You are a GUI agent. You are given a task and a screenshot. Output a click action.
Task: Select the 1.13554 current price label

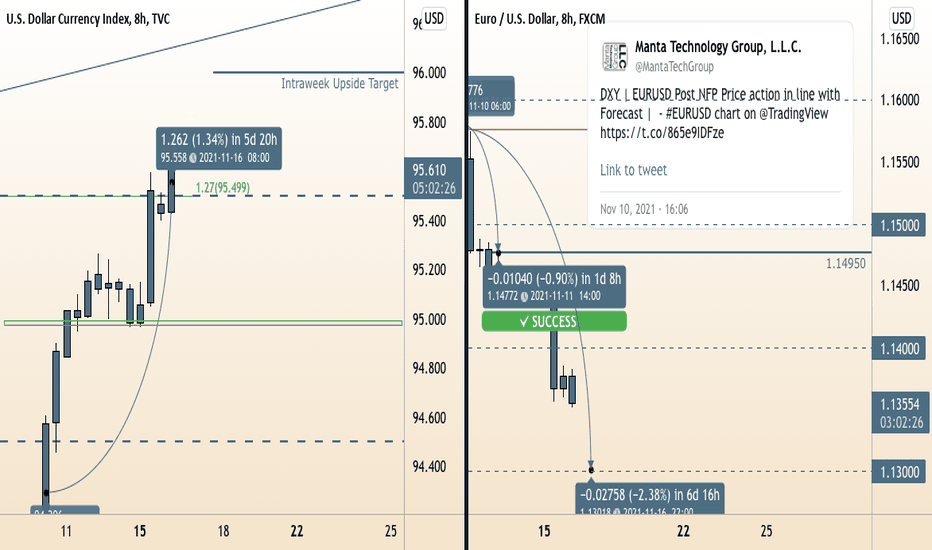pyautogui.click(x=901, y=413)
